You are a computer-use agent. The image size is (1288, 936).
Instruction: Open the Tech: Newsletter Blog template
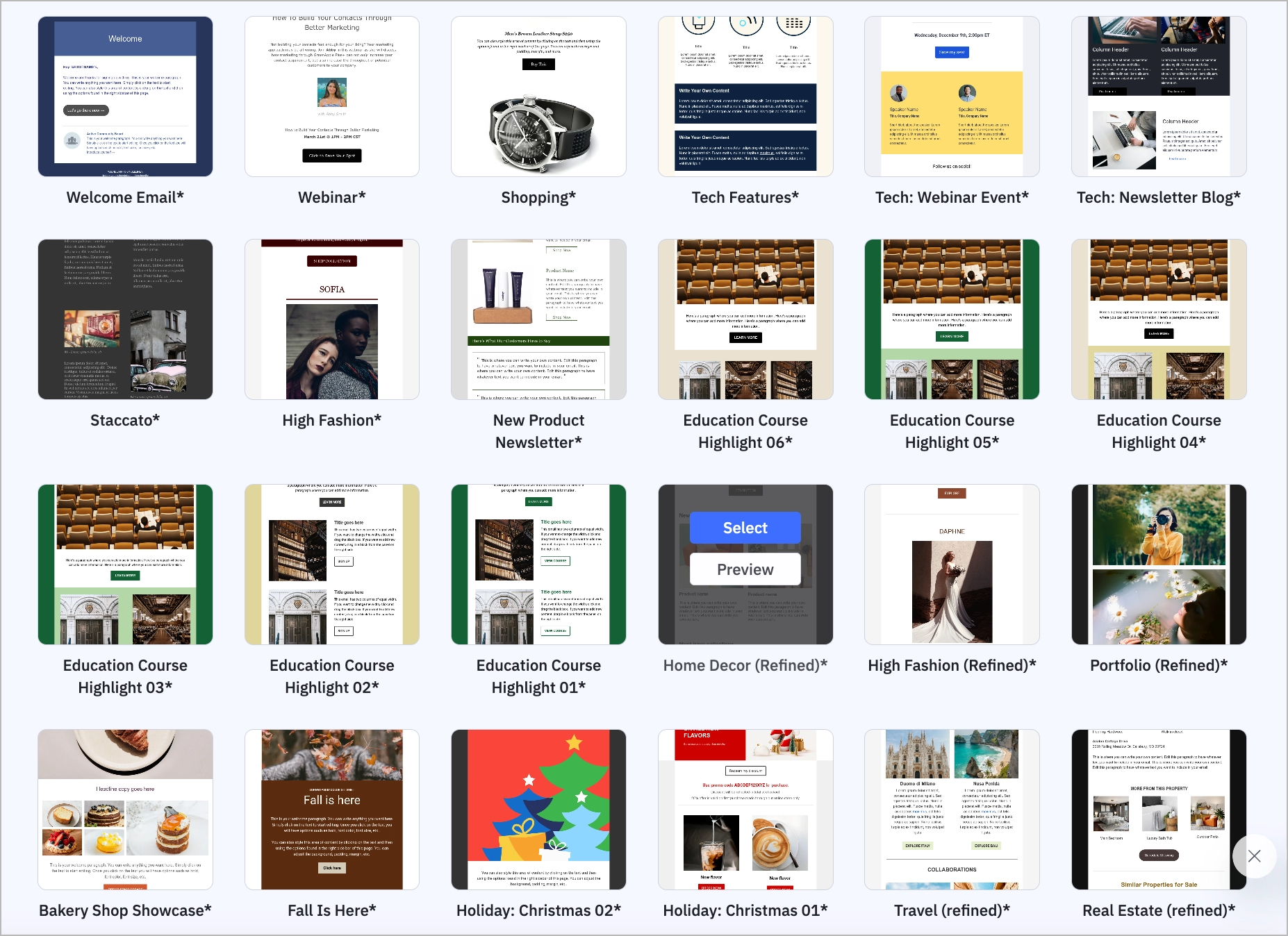[x=1157, y=96]
